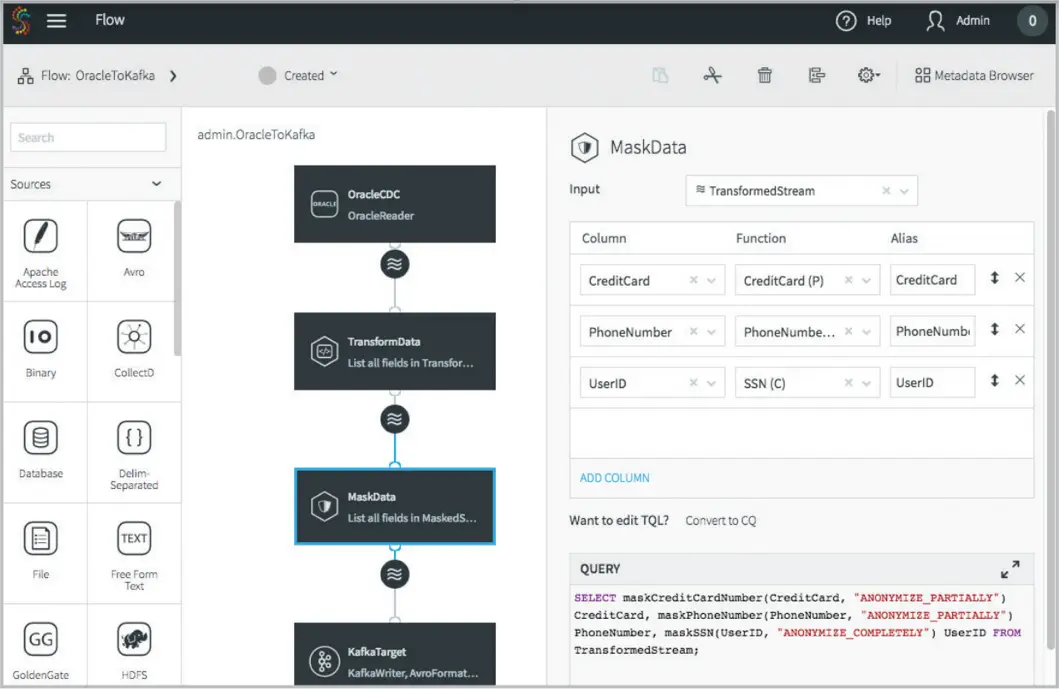Select the HDFS source icon
This screenshot has width=1059, height=689.
click(x=134, y=640)
